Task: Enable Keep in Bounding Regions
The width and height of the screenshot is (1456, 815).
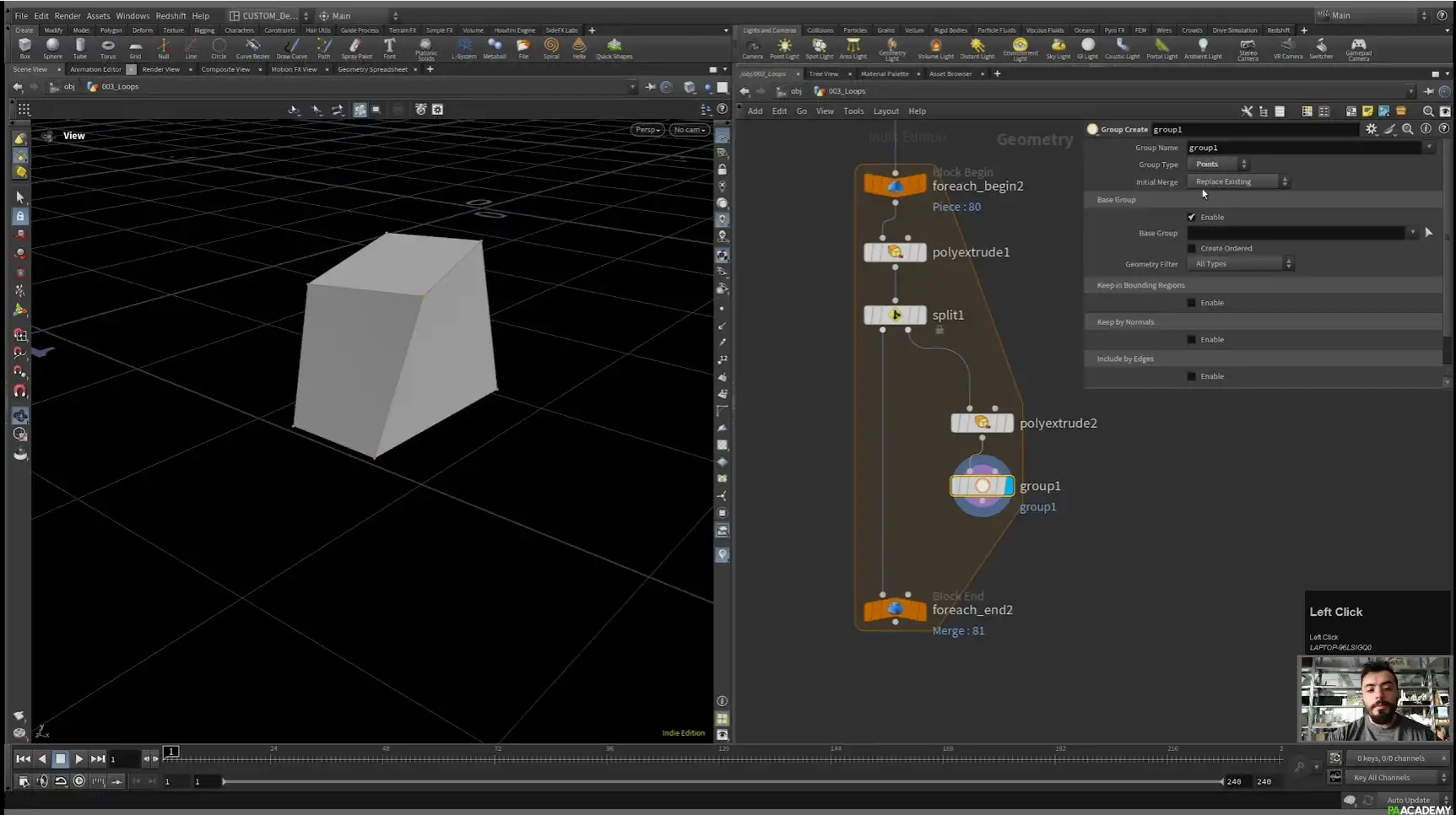Action: (1192, 302)
